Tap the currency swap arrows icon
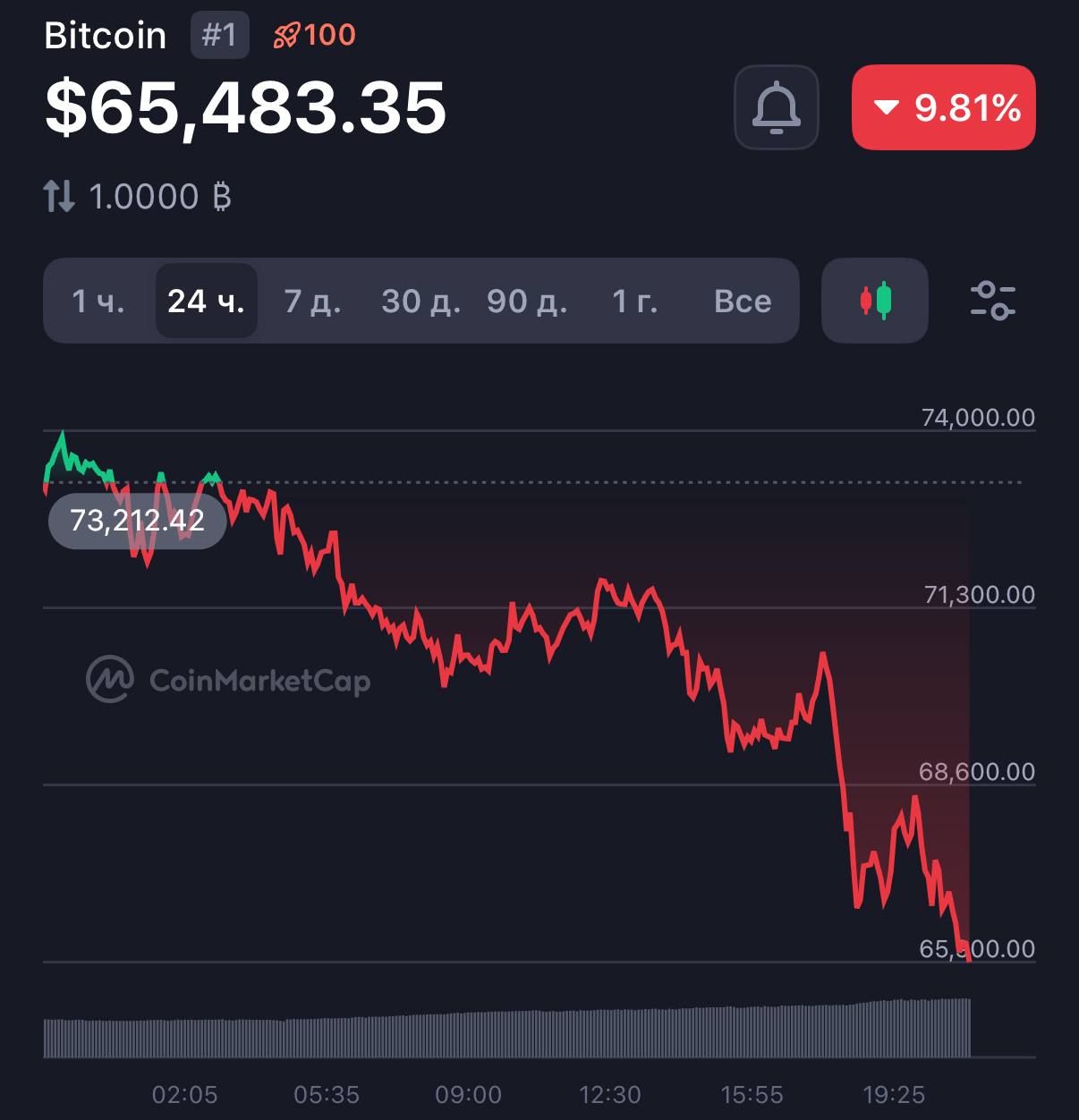Screen dimensions: 1079x1120 tap(59, 196)
